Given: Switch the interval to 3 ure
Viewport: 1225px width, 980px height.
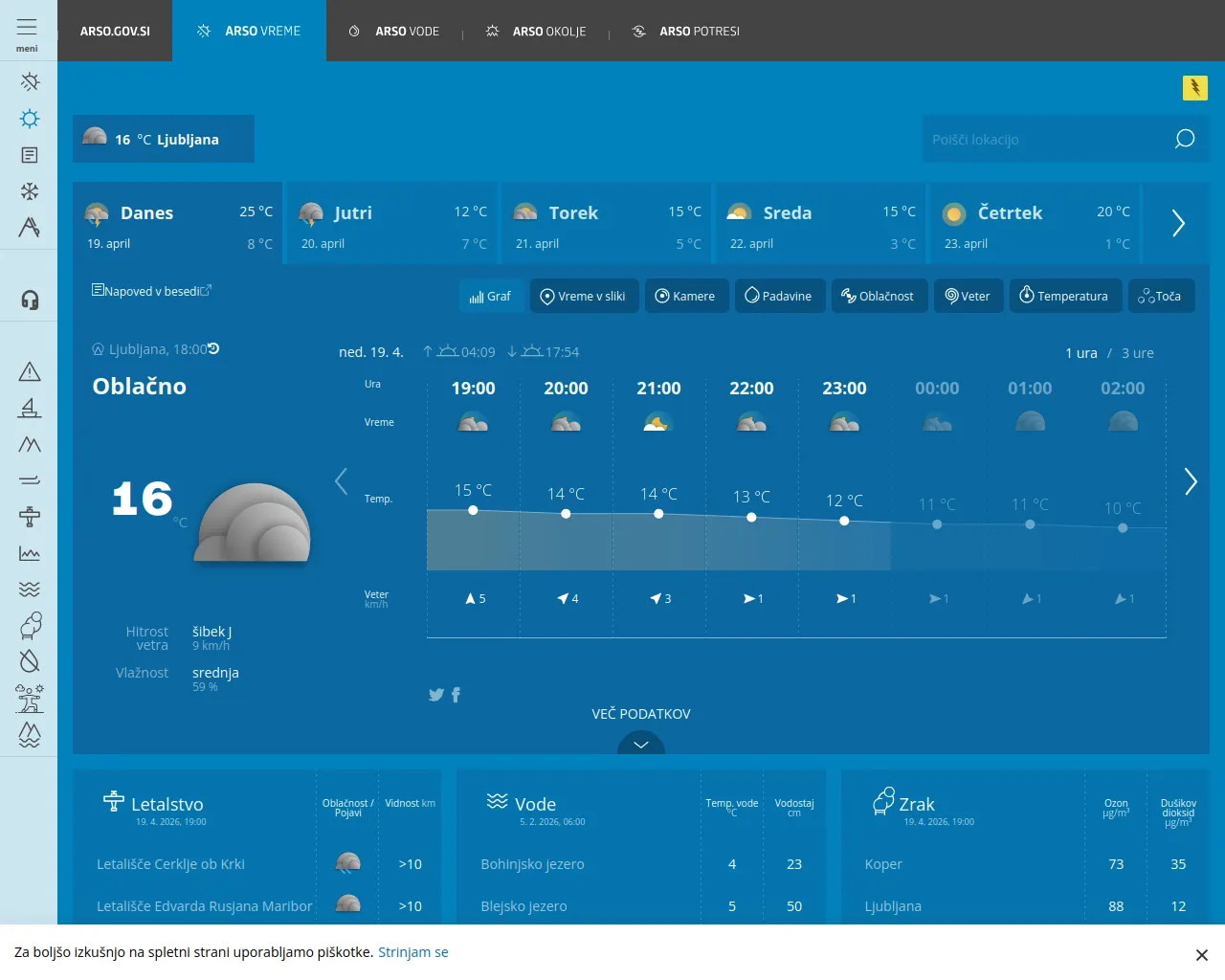Looking at the screenshot, I should point(1137,352).
